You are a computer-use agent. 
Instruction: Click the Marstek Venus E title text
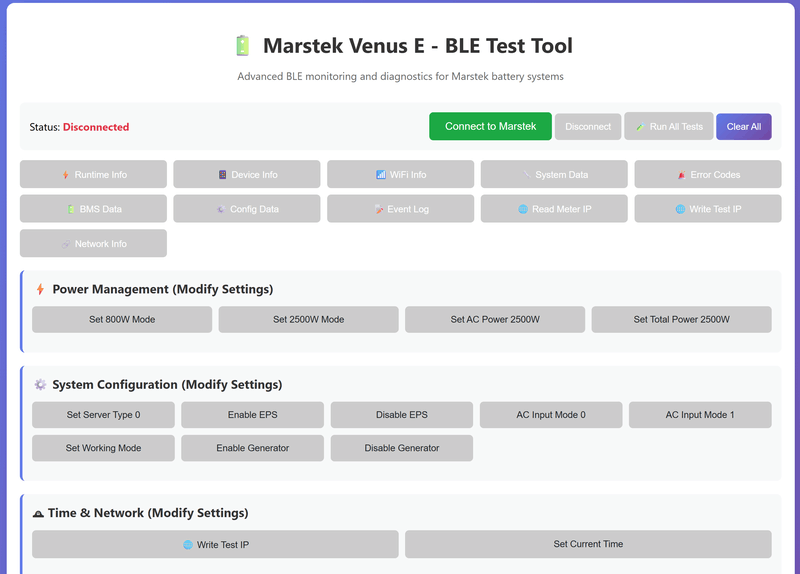[x=418, y=46]
